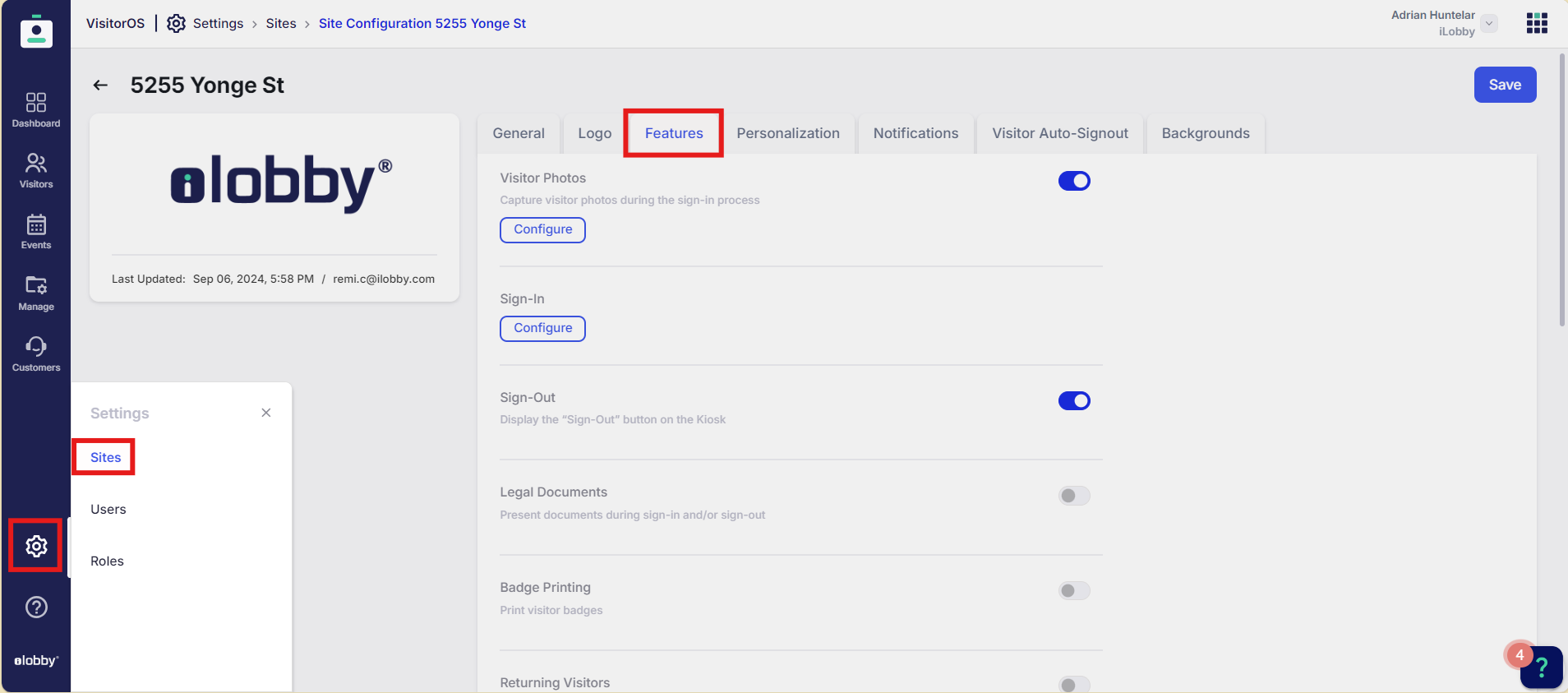The image size is (1568, 693).
Task: Select Roles in Settings menu
Action: tap(107, 561)
